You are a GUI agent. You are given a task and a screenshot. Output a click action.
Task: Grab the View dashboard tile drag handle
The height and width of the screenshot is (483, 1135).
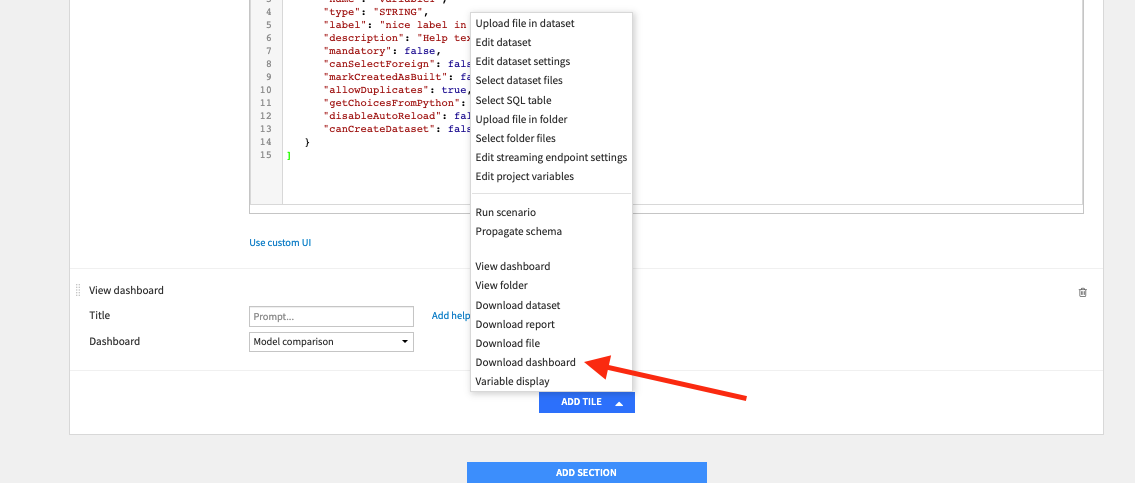point(78,290)
